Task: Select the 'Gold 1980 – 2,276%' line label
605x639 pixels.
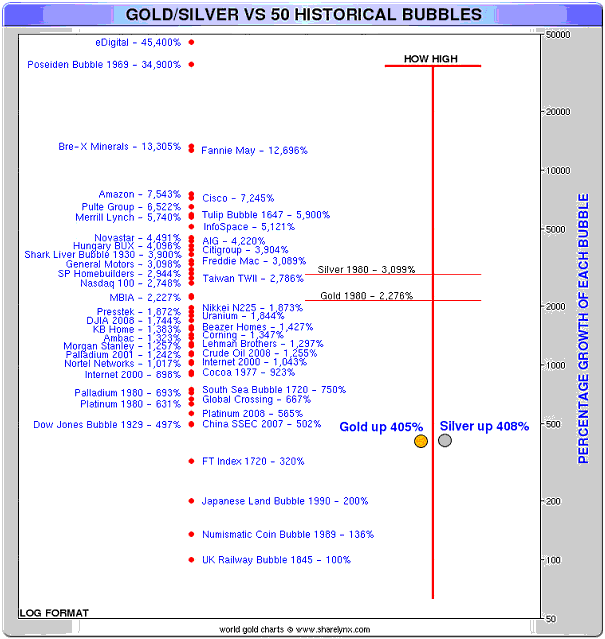Action: 367,295
